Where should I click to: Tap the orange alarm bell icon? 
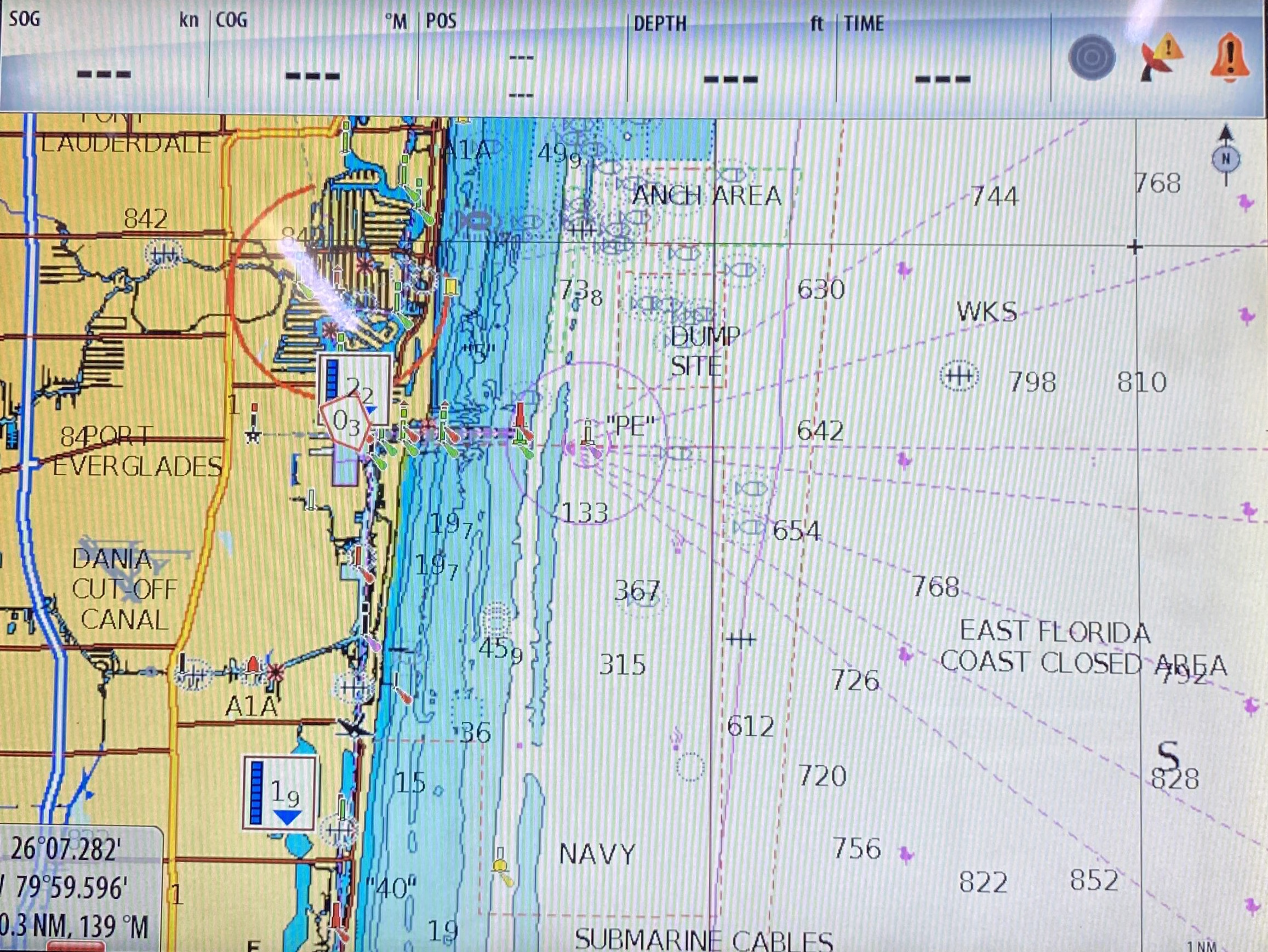1229,58
